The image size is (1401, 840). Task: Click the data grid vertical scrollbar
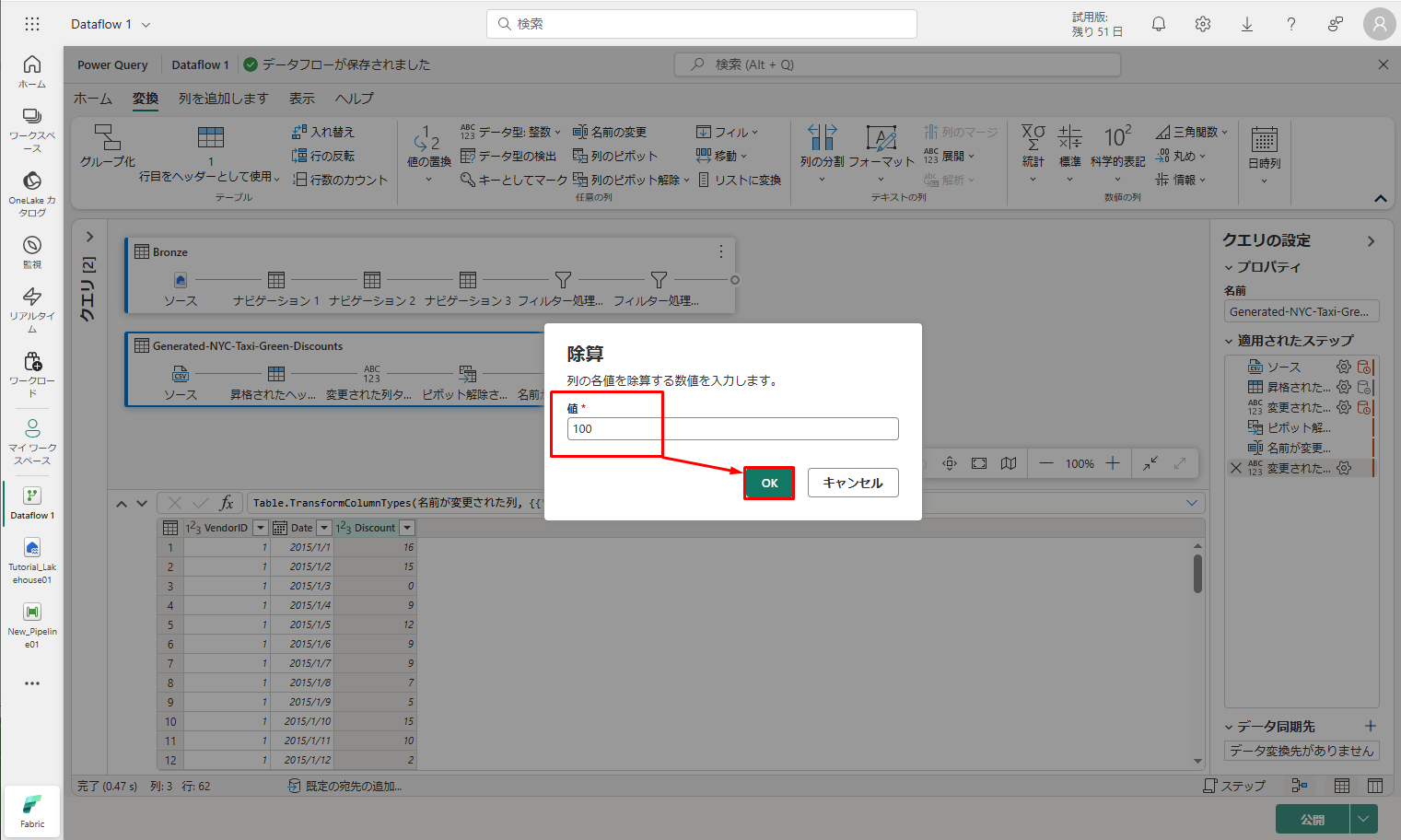[x=1197, y=573]
